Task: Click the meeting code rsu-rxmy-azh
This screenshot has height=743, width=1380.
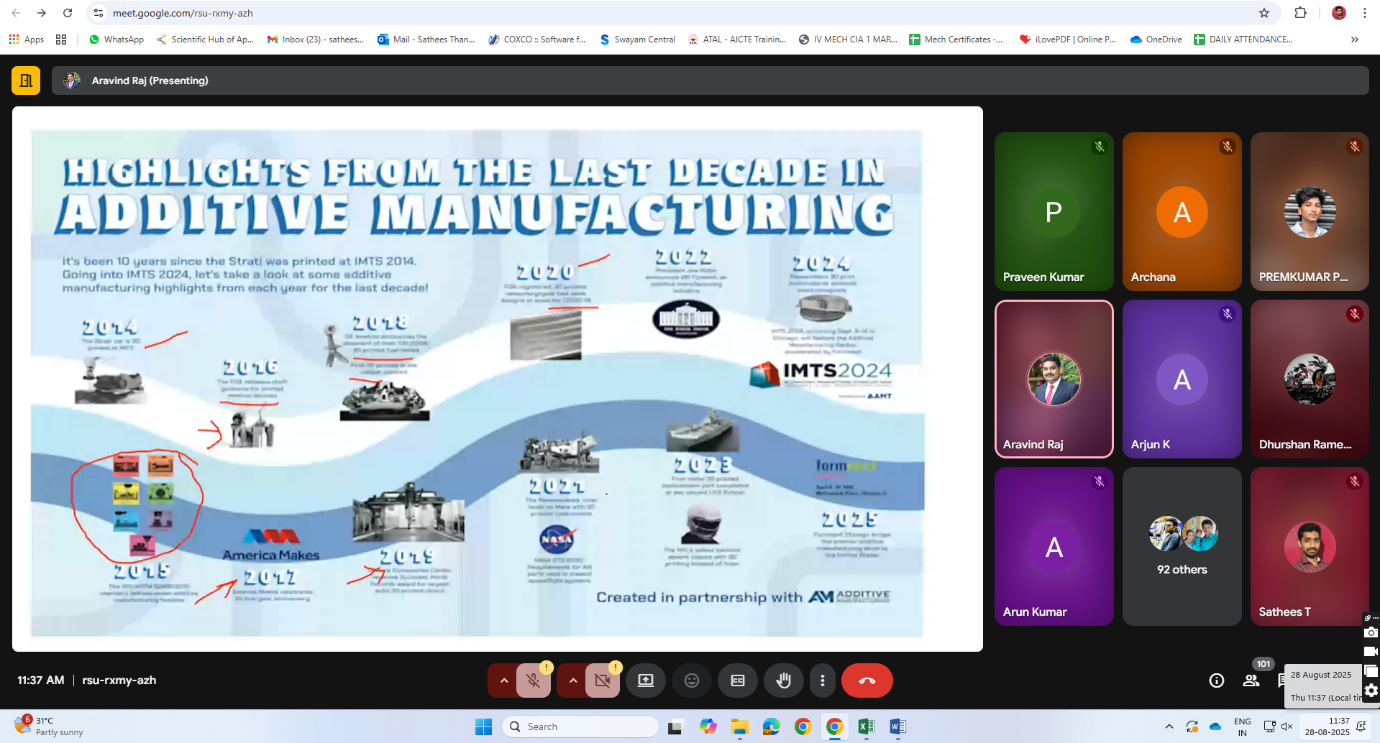Action: 119,680
